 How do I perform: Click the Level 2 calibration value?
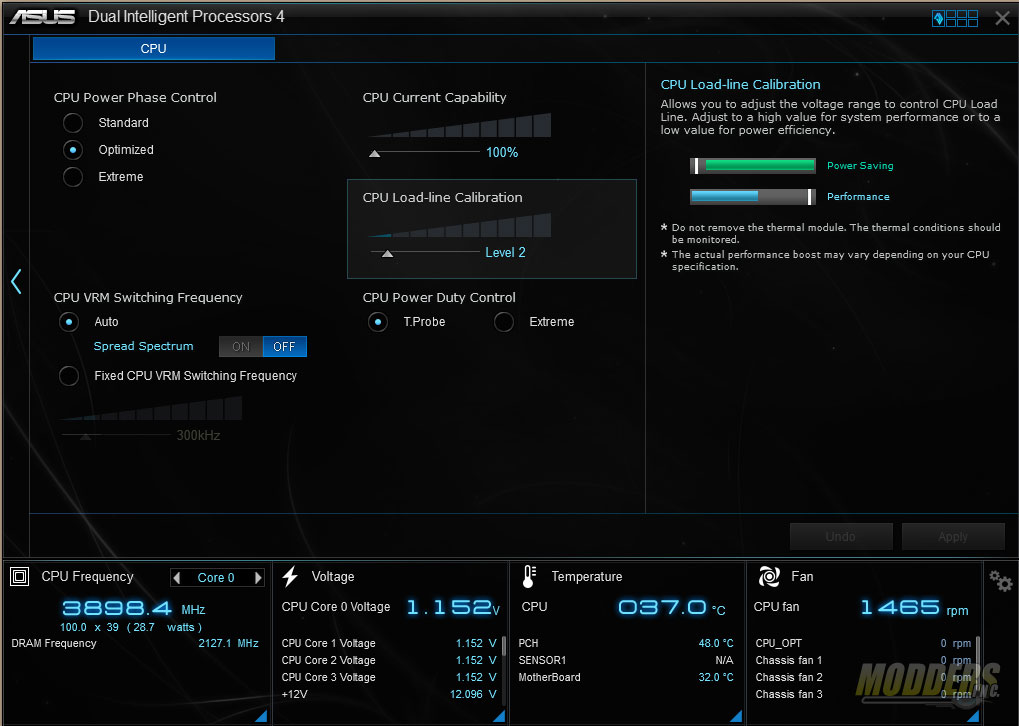coord(505,253)
